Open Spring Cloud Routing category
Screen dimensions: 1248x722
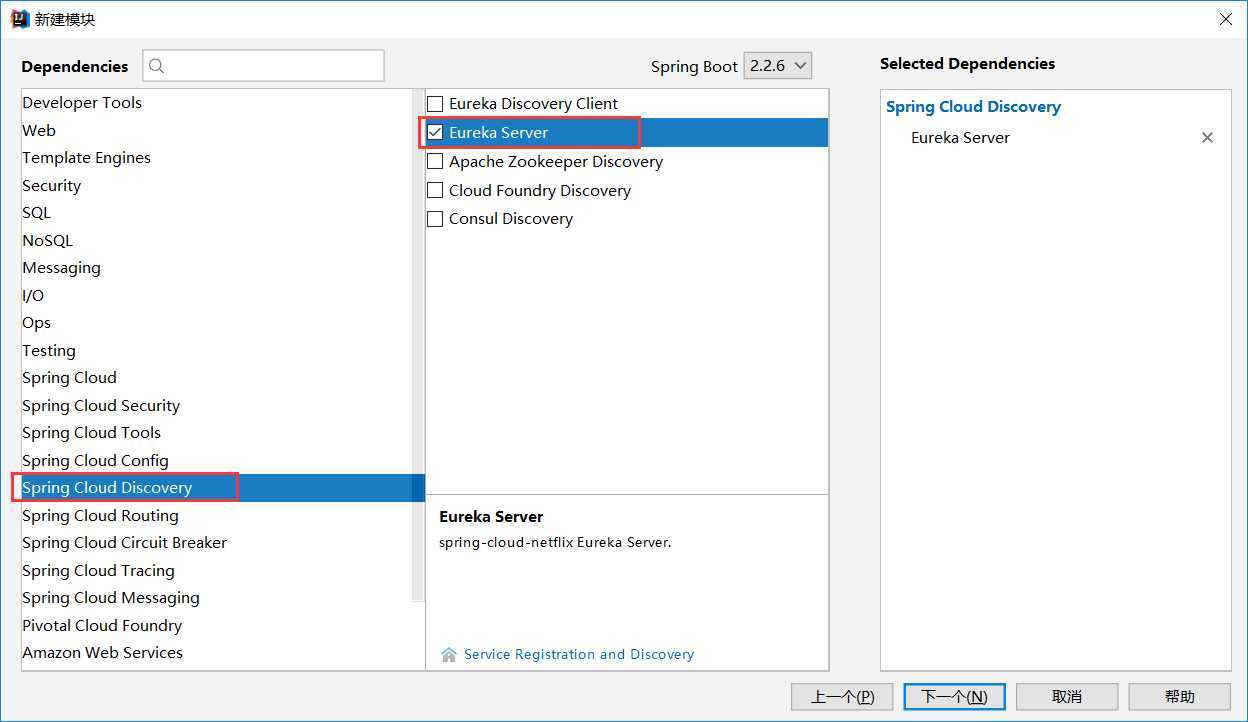(100, 516)
